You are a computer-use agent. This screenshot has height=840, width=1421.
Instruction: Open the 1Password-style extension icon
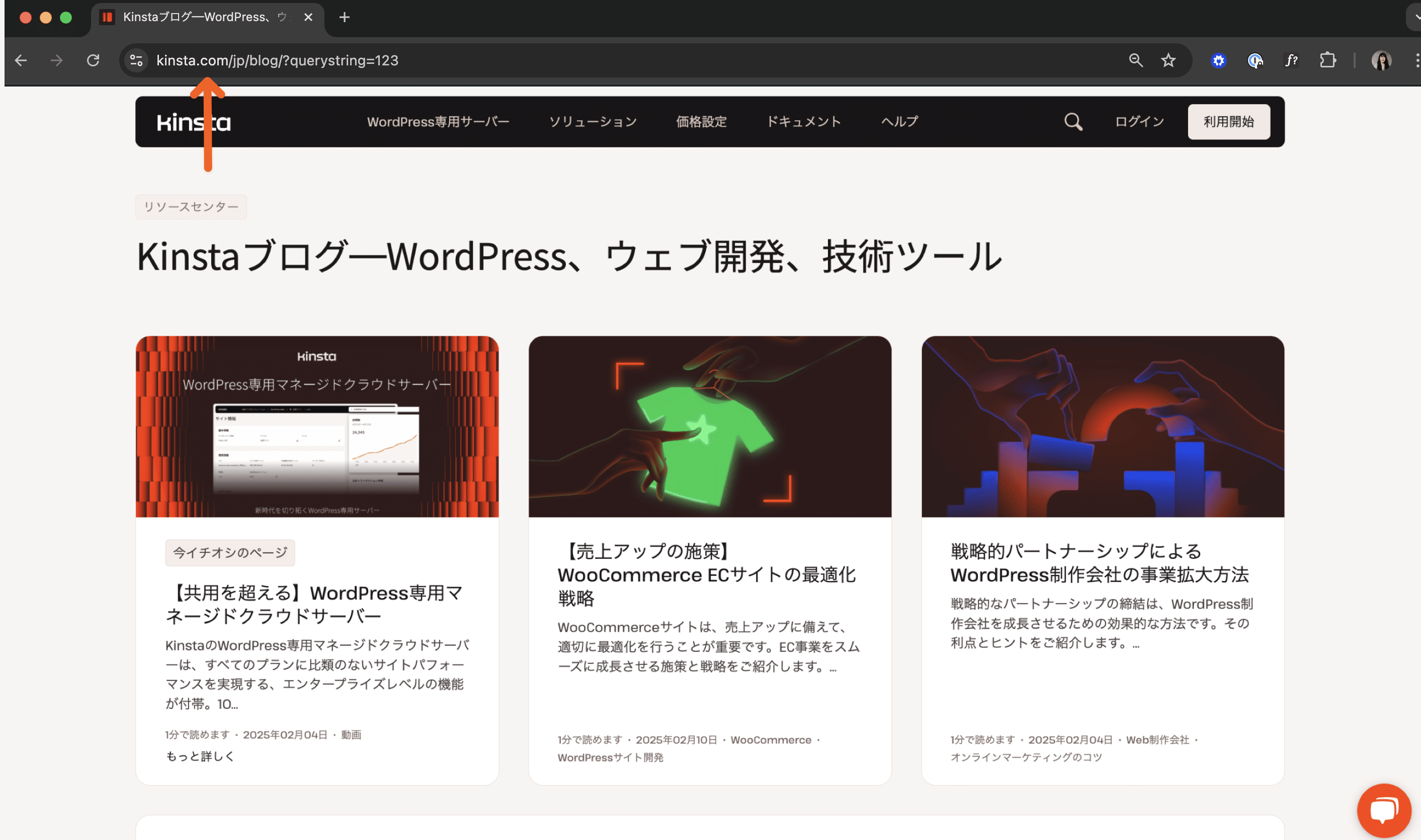[1255, 60]
